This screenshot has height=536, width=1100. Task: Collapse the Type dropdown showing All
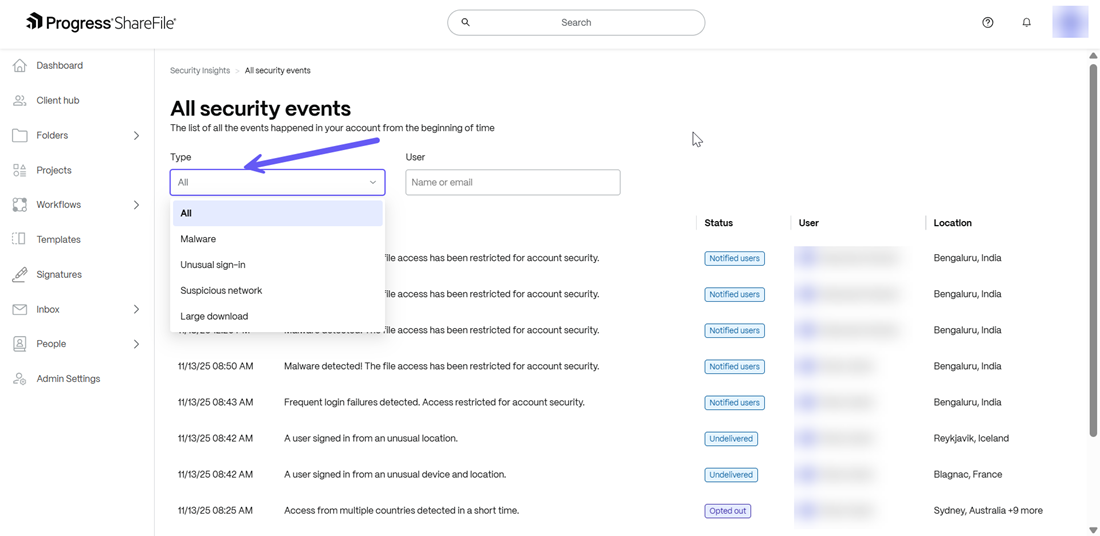click(x=277, y=182)
